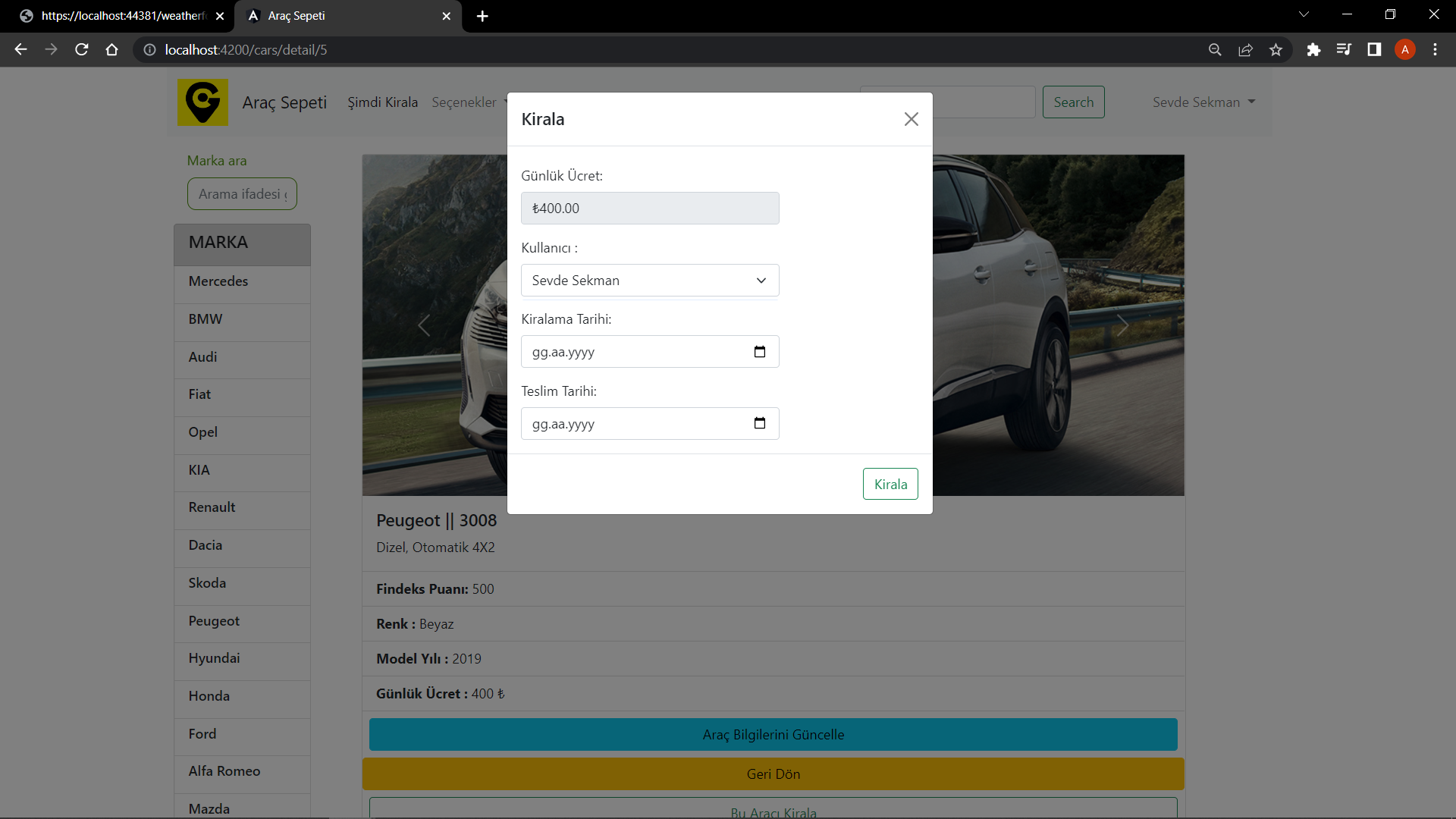Viewport: 1456px width, 819px height.
Task: Switch to the localhost:44381 weather tab
Action: [x=121, y=16]
